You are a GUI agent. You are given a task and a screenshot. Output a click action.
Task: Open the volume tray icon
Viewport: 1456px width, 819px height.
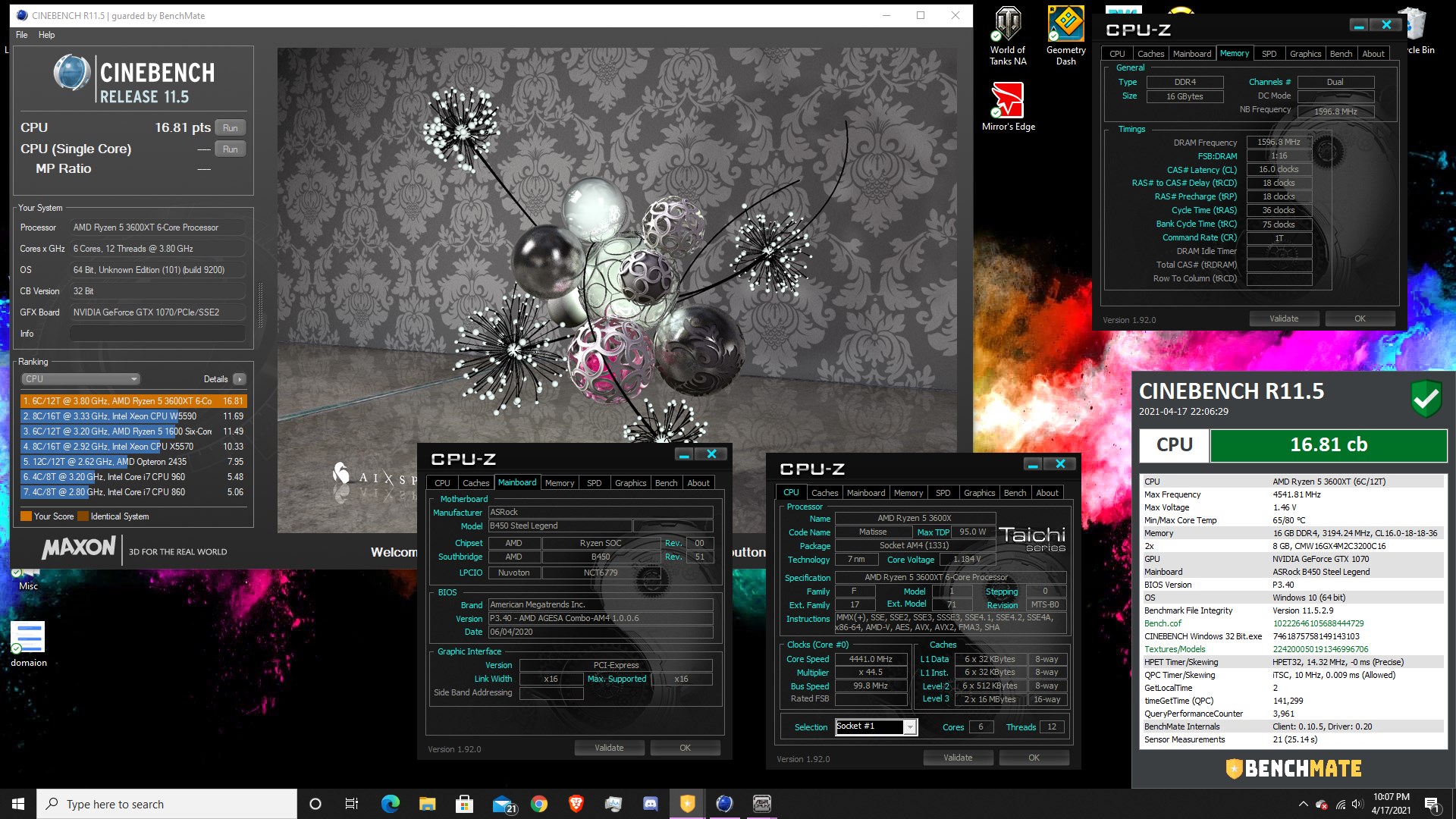pyautogui.click(x=1357, y=805)
